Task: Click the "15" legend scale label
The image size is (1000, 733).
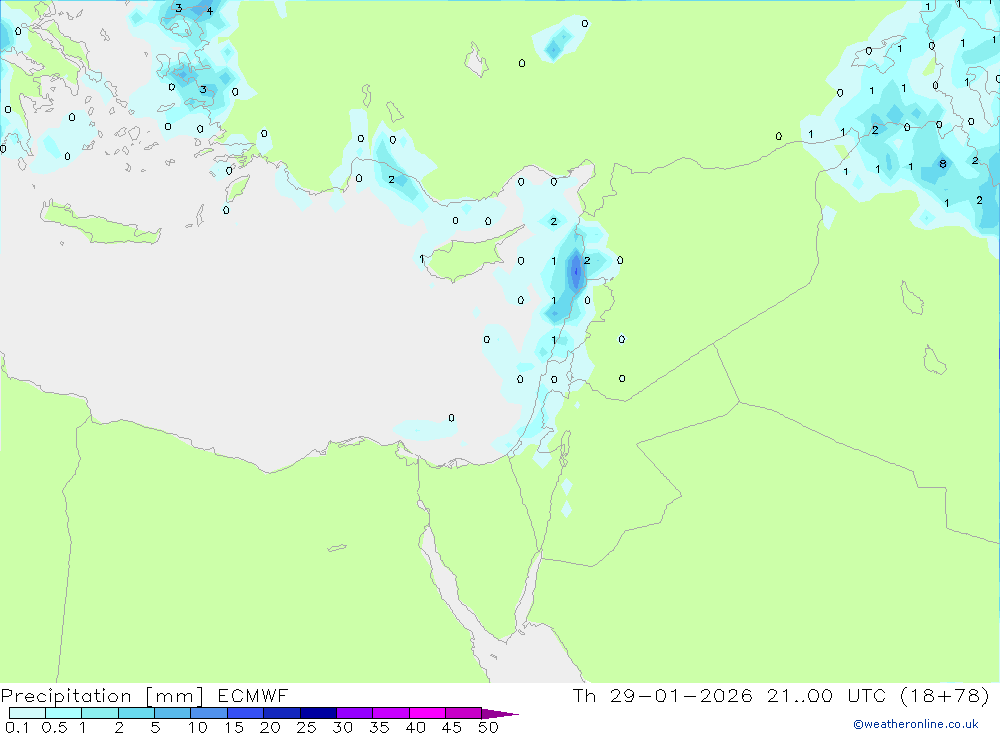Action: [234, 727]
